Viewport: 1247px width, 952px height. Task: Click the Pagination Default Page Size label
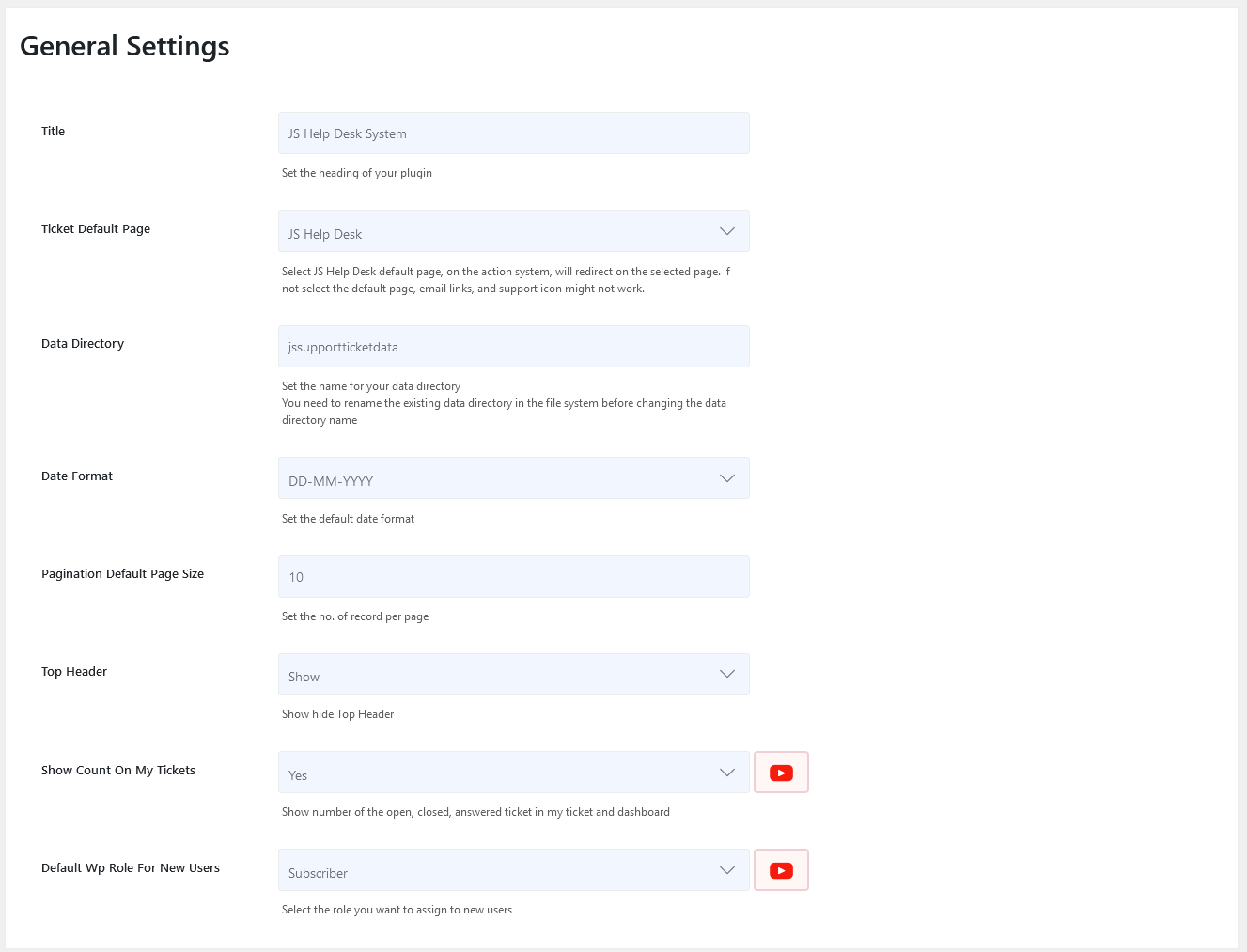point(122,574)
